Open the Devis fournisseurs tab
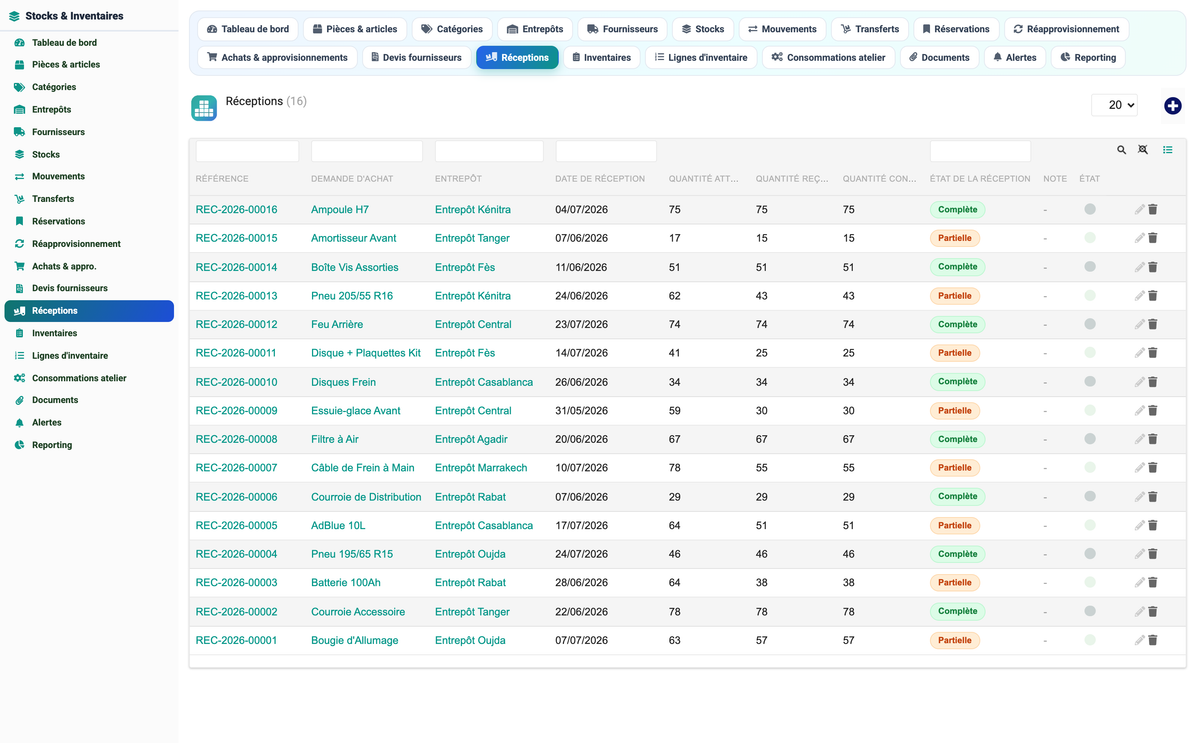1200x743 pixels. [x=416, y=58]
